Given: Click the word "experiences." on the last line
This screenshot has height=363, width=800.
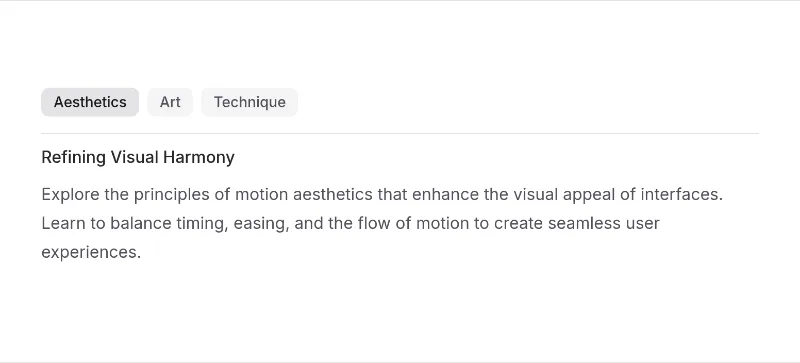Looking at the screenshot, I should click(x=91, y=253).
